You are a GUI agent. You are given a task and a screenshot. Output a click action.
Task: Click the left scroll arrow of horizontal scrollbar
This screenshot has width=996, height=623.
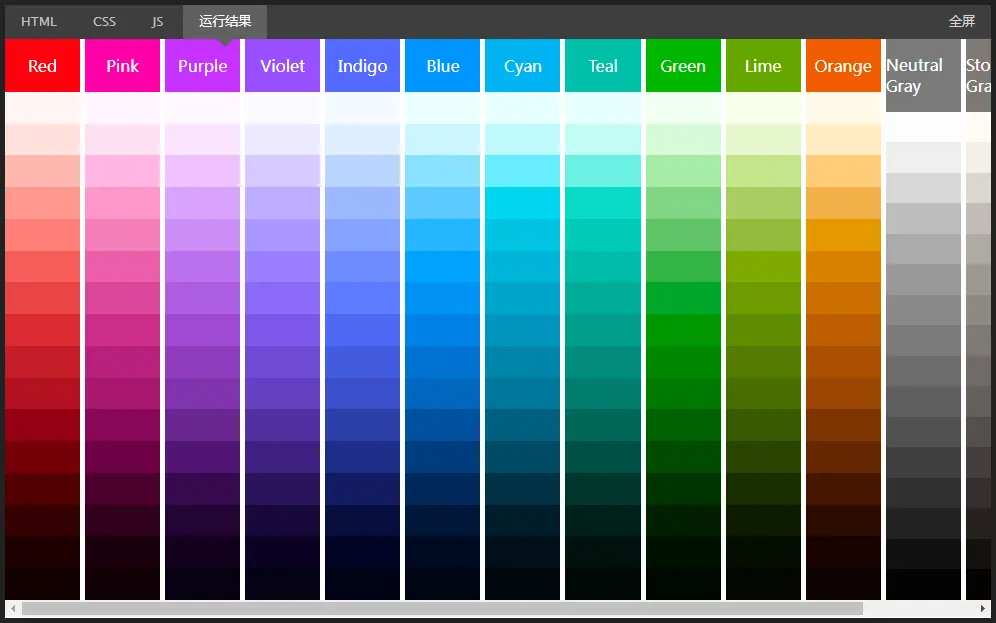pos(13,608)
